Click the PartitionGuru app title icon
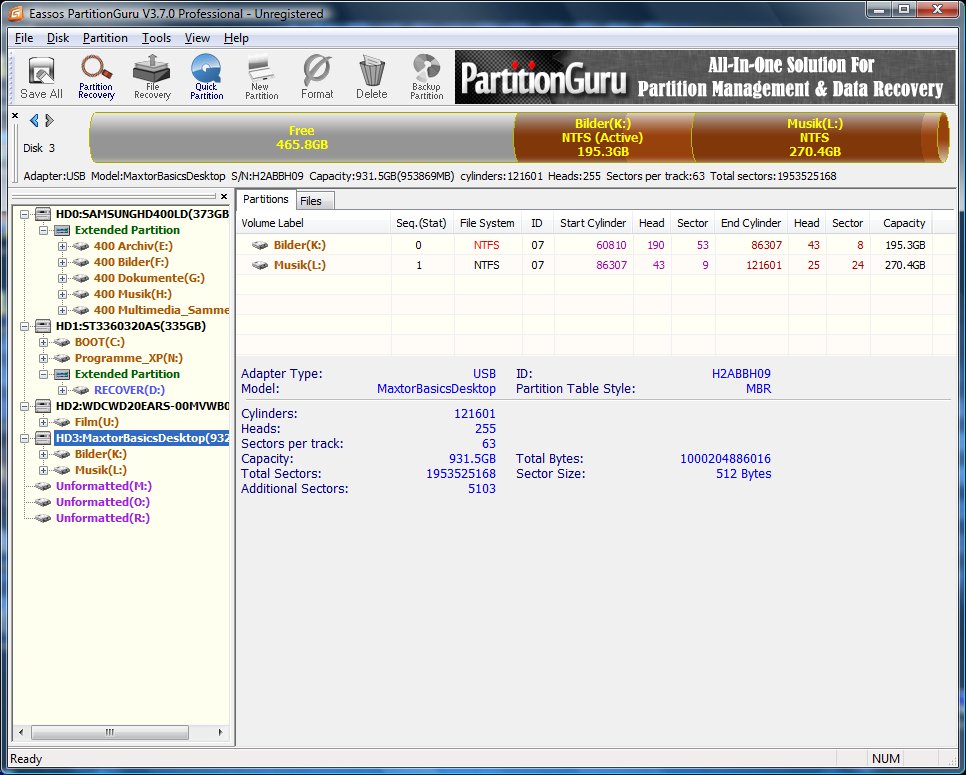Viewport: 966px width, 775px height. (16, 12)
